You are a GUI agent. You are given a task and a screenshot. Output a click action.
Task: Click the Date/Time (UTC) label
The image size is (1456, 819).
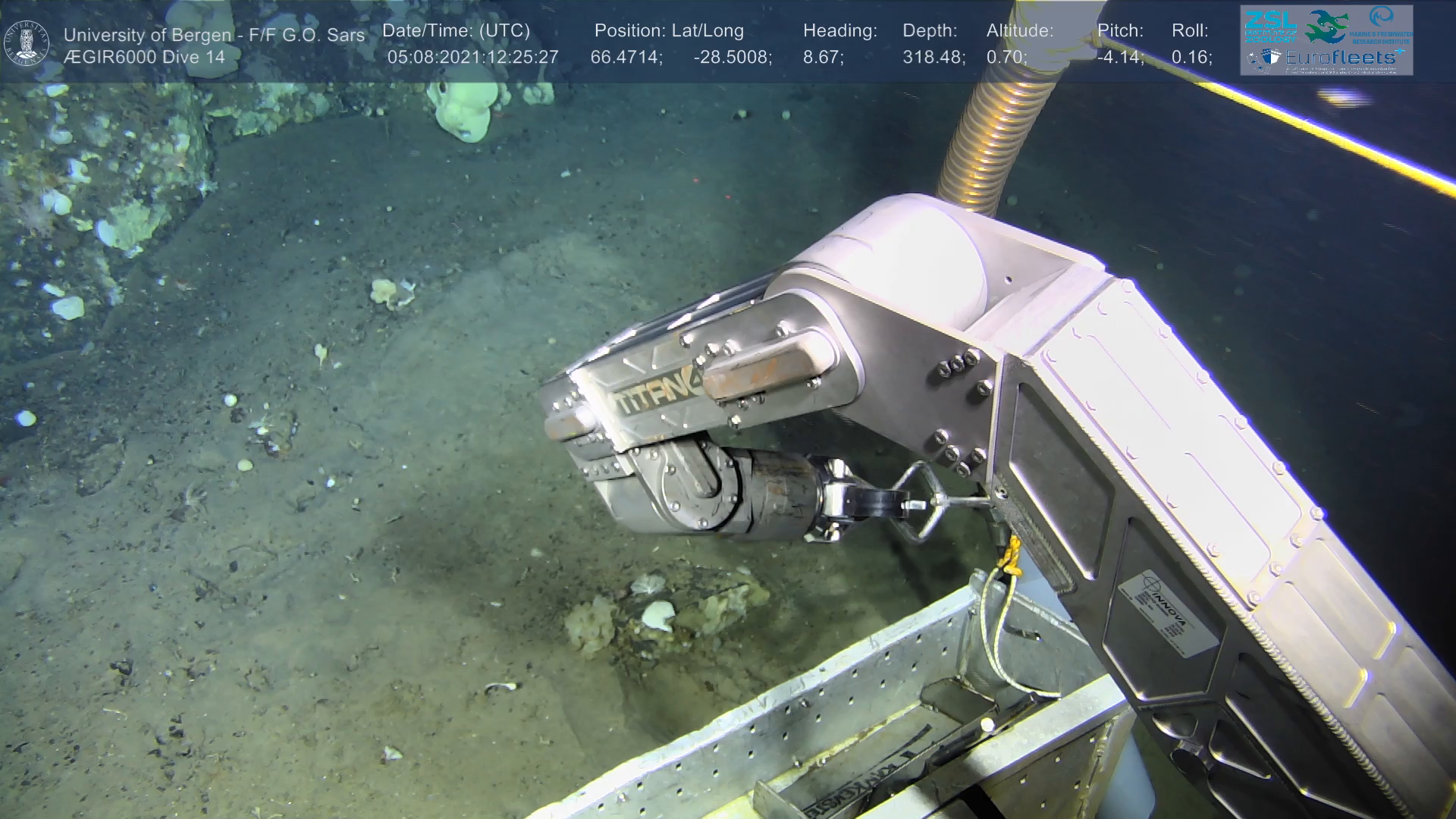point(456,31)
